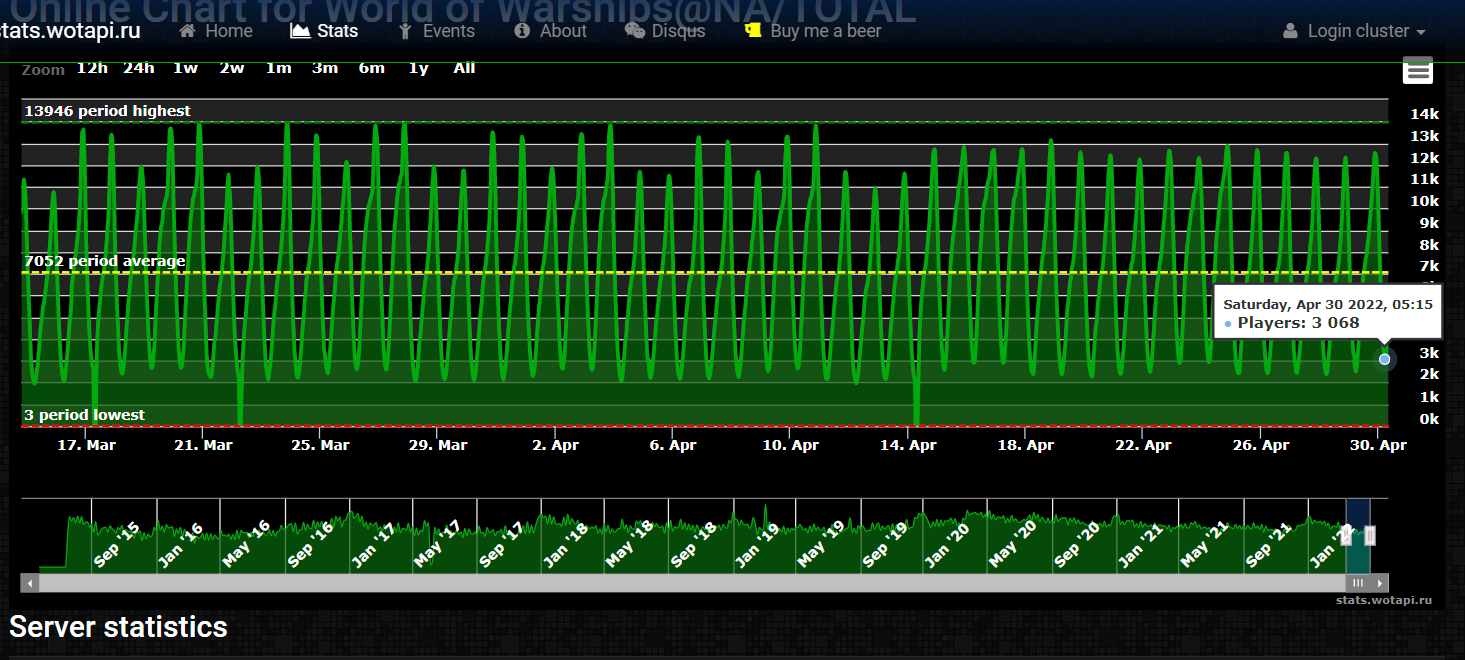The height and width of the screenshot is (660, 1465).
Task: Click the Events icon in navbar
Action: [x=405, y=31]
